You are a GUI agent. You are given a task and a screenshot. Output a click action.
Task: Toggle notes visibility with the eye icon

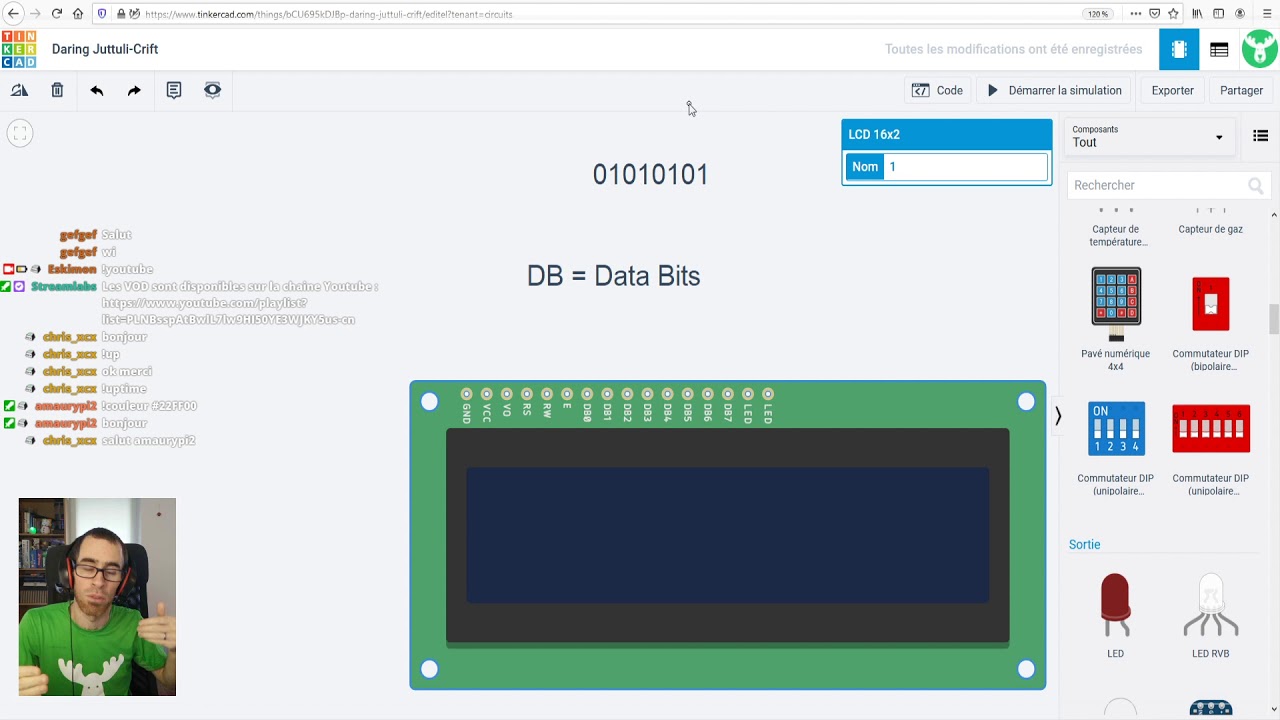pos(212,90)
